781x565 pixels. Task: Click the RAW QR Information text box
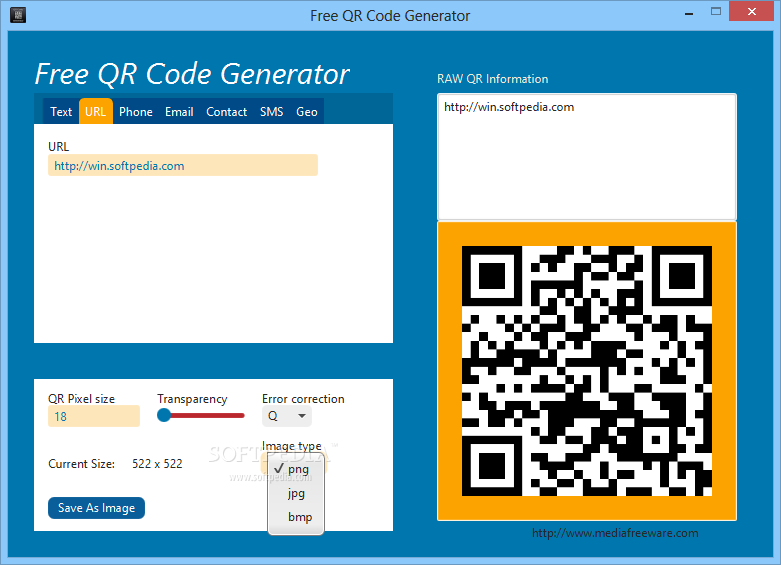coord(587,156)
